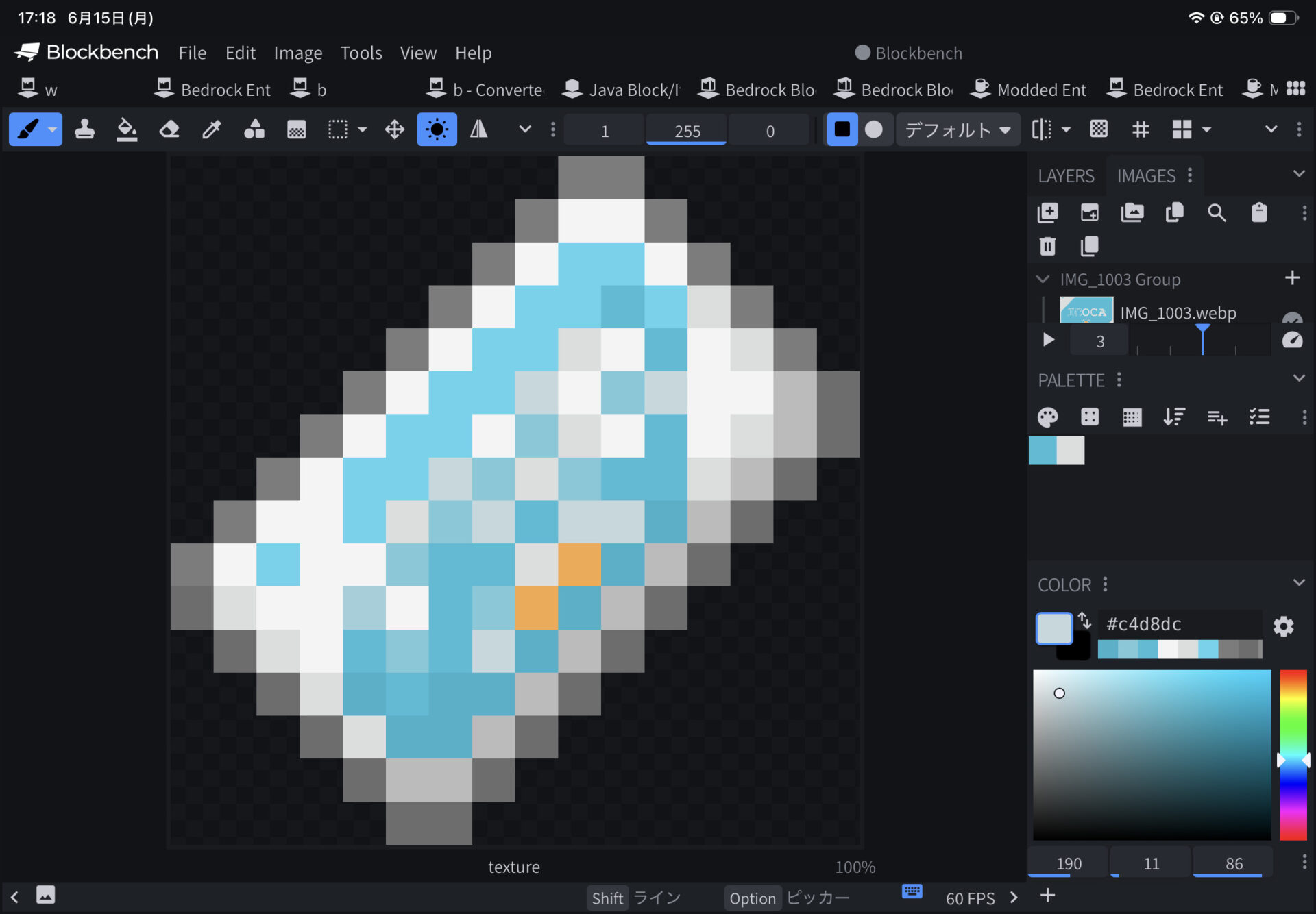
Task: Choose the square brush shape
Action: pyautogui.click(x=842, y=129)
